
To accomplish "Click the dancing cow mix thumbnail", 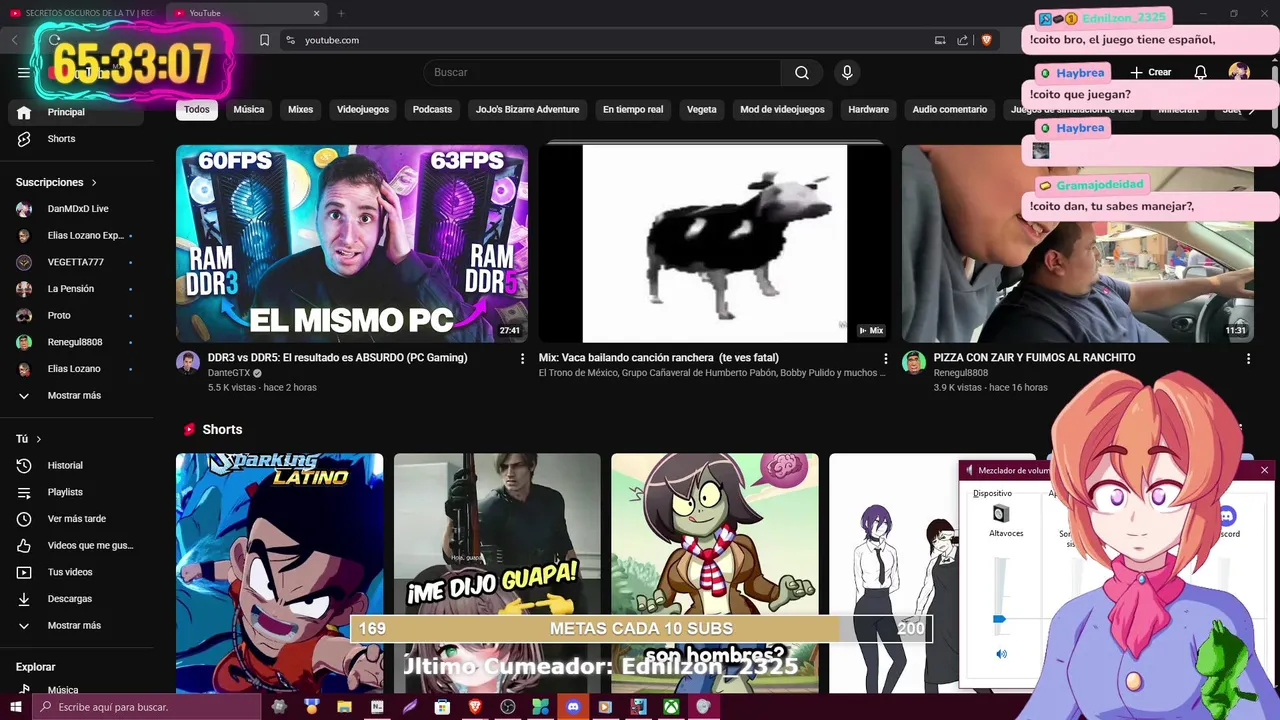I will click(x=714, y=244).
